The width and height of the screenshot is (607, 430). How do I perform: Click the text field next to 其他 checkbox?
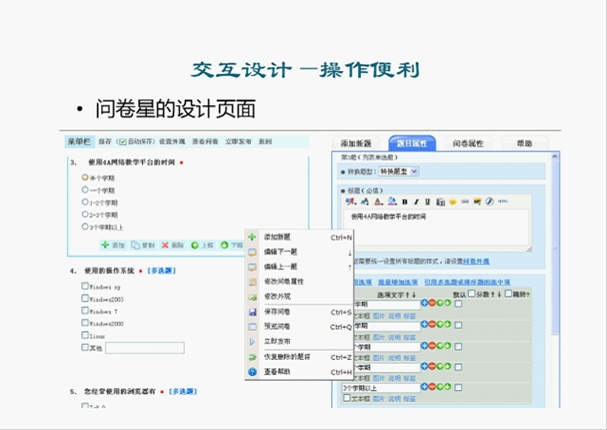[x=145, y=348]
